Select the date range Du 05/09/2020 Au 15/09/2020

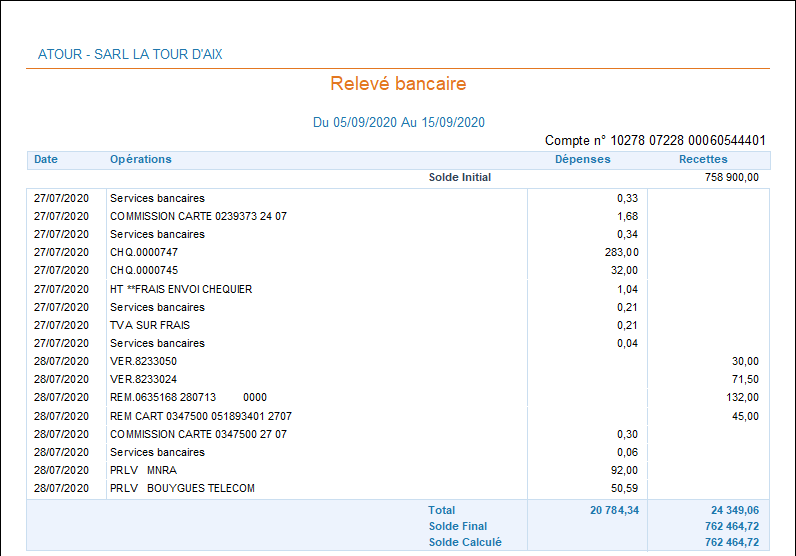pos(398,122)
